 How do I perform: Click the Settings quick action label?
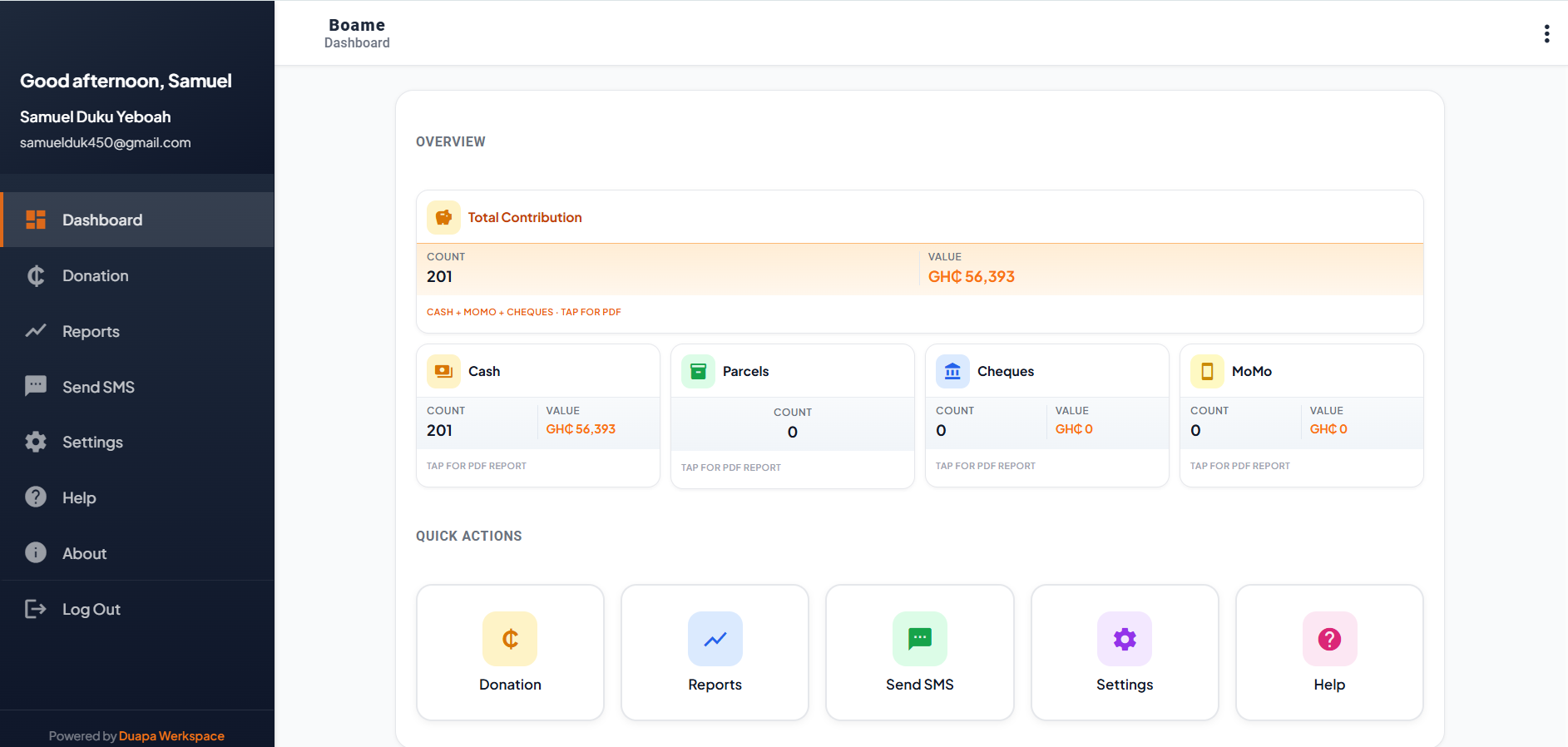pos(1124,685)
